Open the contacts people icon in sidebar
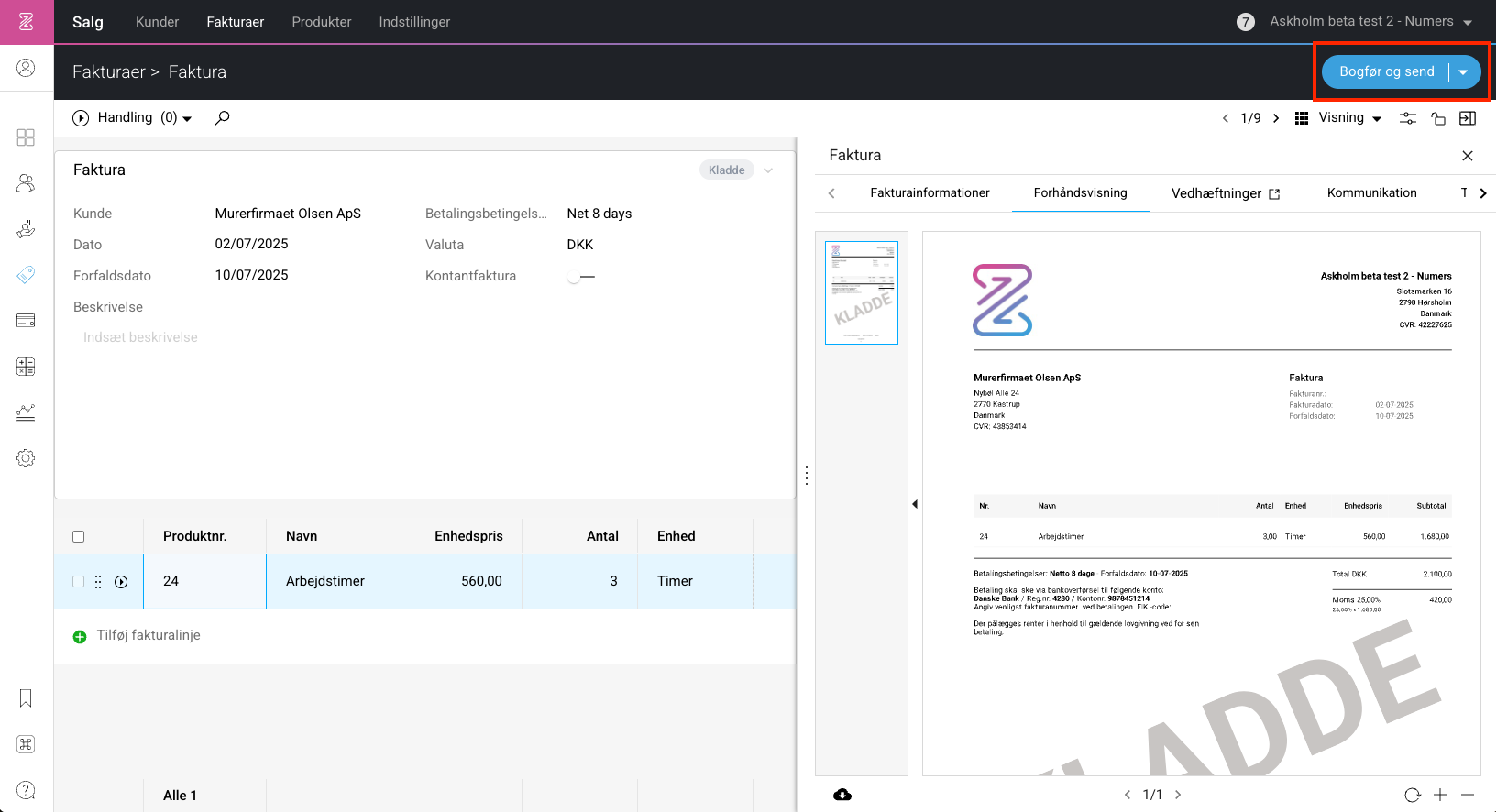Viewport: 1496px width, 812px height. [26, 183]
